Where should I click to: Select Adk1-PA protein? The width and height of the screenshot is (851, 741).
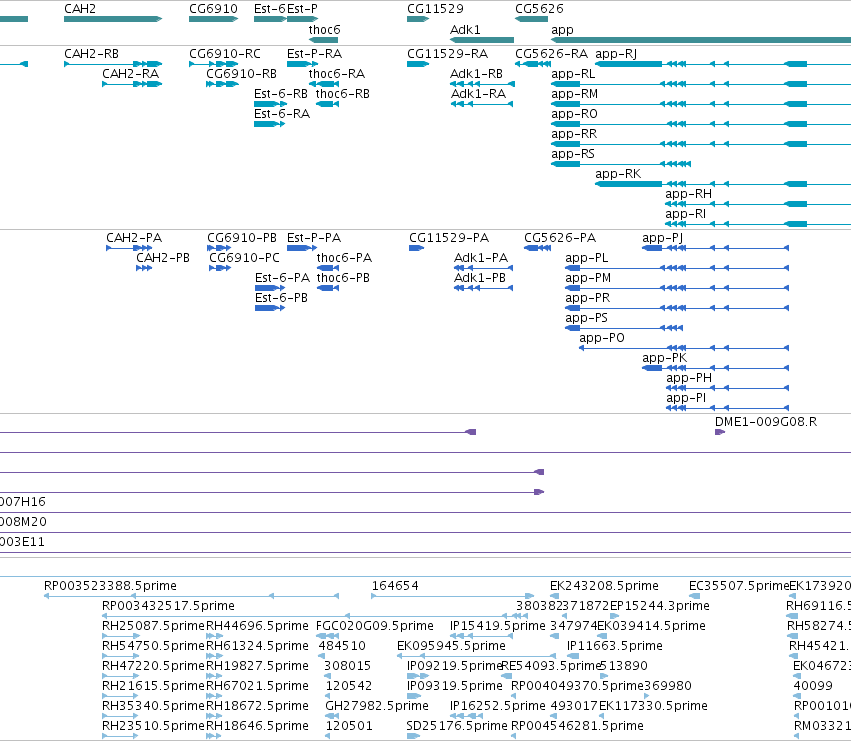click(484, 268)
